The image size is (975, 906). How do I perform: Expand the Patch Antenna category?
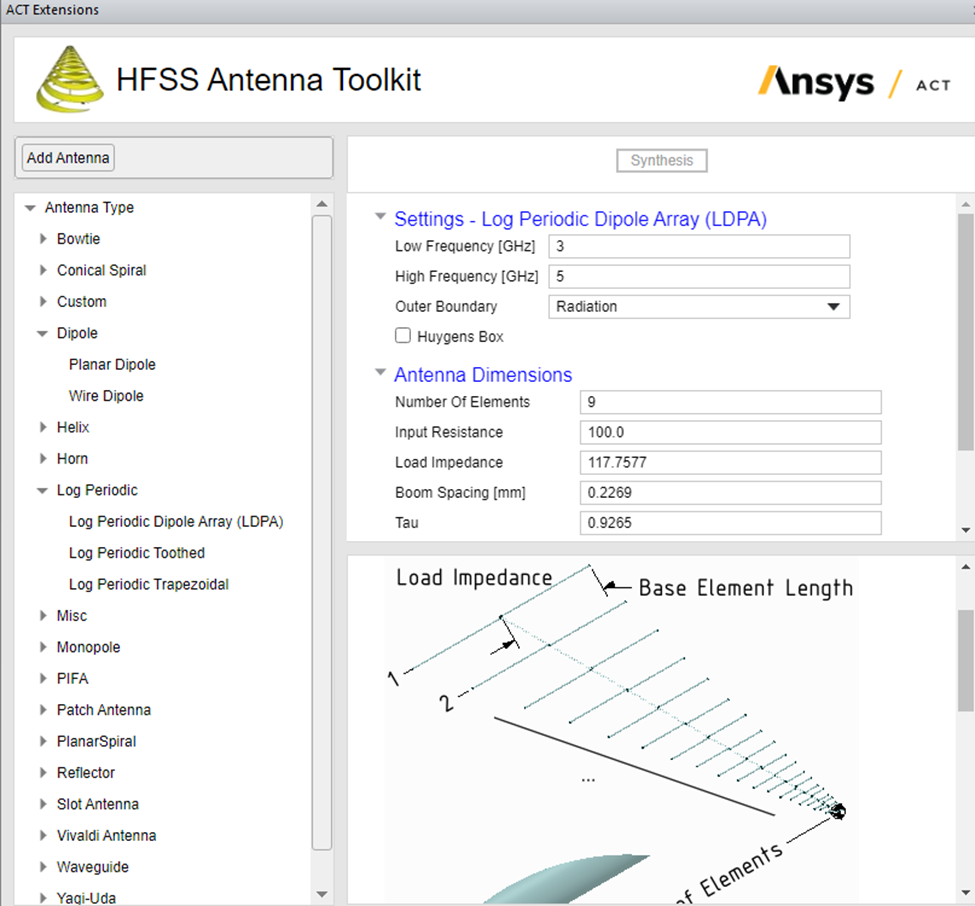(x=42, y=709)
